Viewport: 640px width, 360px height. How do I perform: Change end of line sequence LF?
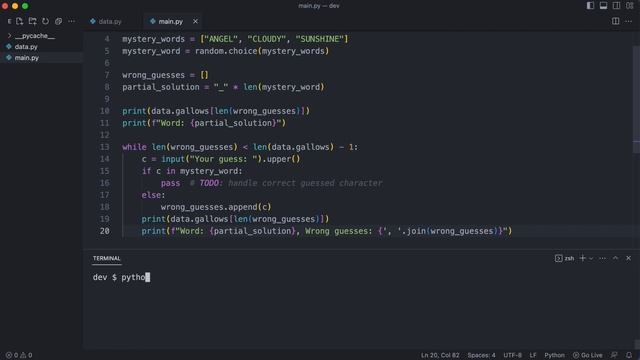pos(533,356)
